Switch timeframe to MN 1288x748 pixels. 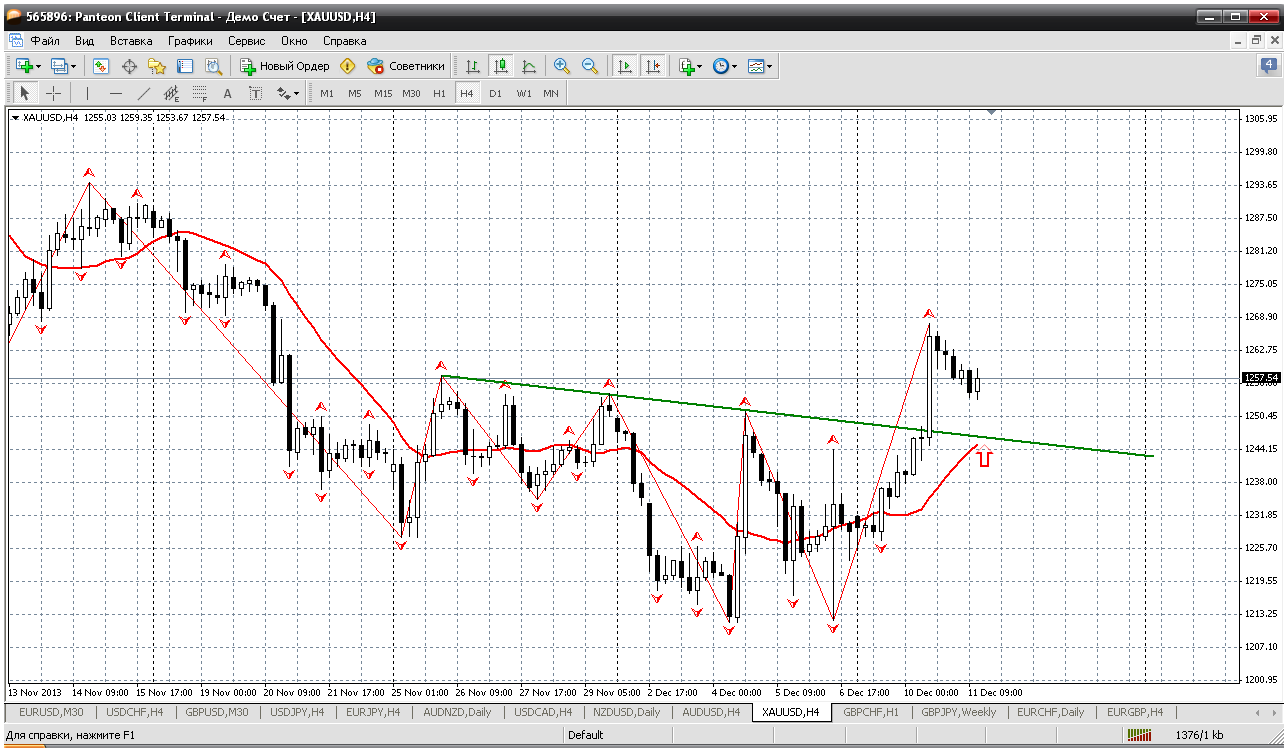[551, 93]
